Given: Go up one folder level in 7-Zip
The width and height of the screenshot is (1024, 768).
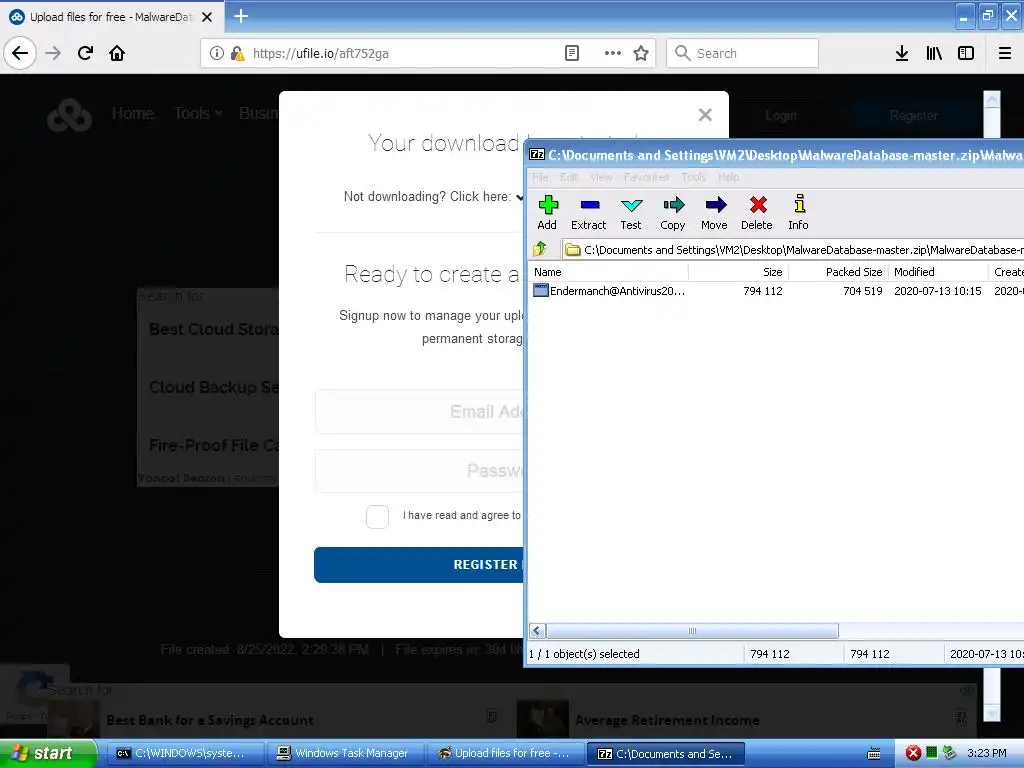Looking at the screenshot, I should (540, 249).
